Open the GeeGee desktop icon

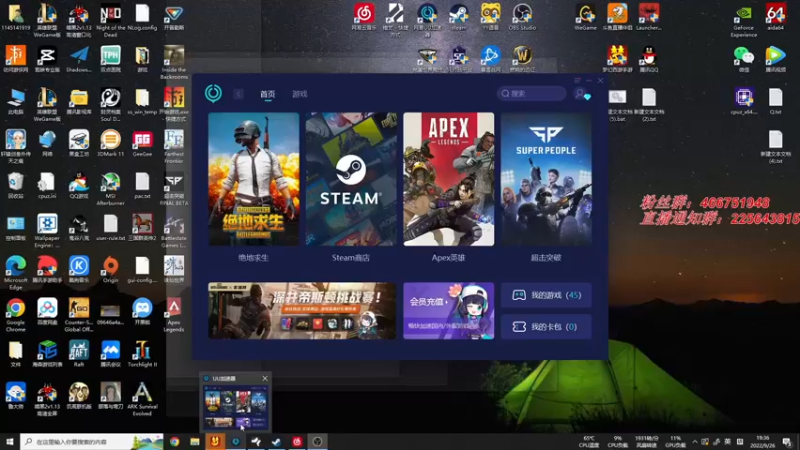(x=142, y=143)
